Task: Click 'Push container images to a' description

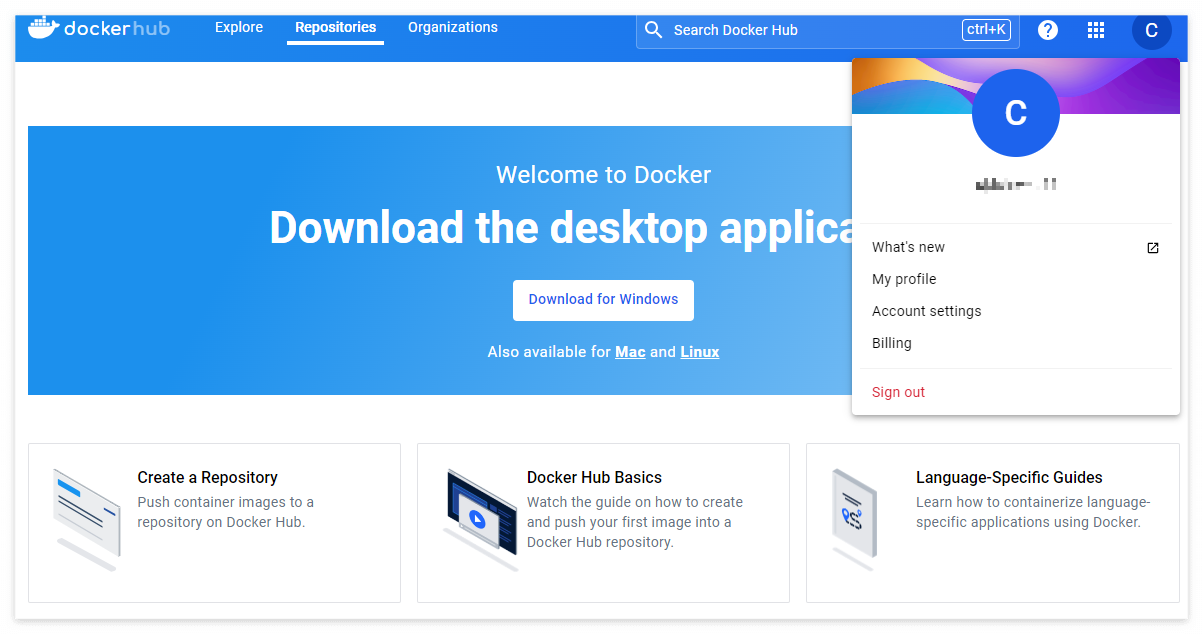Action: pos(225,502)
